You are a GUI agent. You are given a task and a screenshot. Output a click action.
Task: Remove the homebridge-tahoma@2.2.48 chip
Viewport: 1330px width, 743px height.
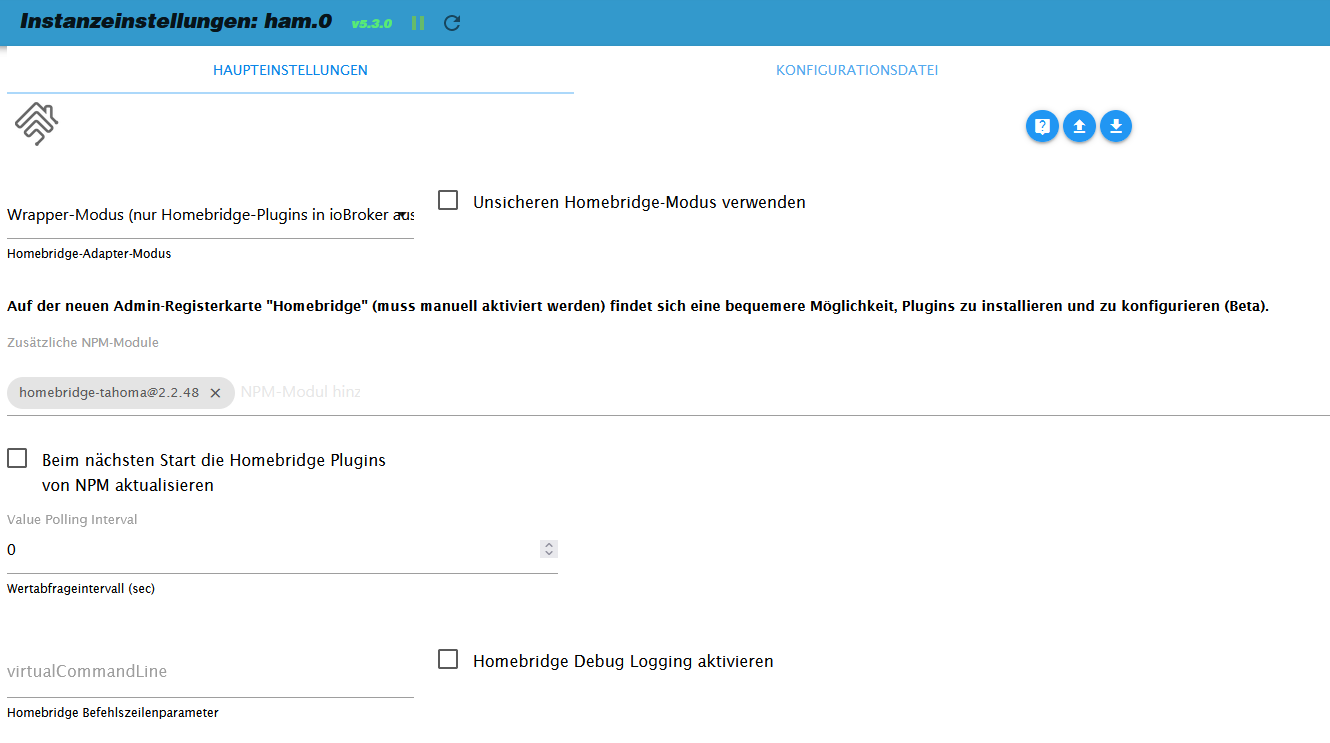click(x=215, y=393)
